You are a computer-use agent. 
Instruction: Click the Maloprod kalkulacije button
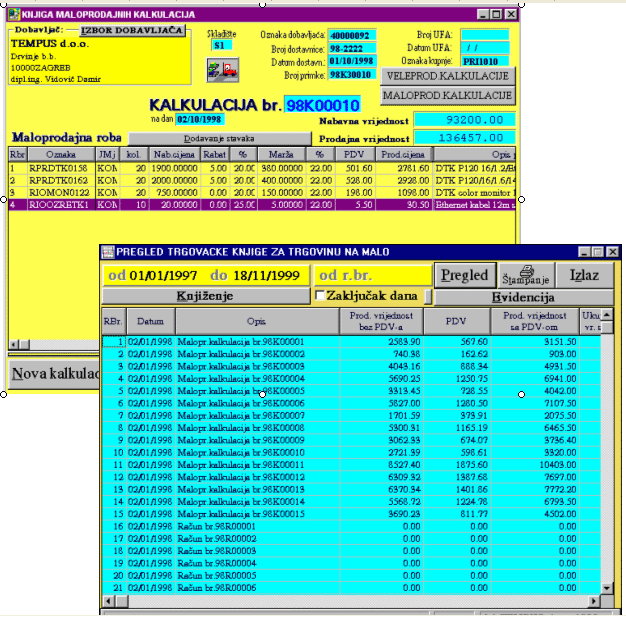(x=448, y=96)
